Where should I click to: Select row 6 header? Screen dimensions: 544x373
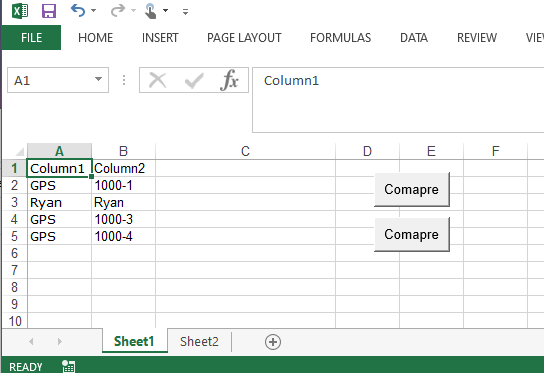(x=14, y=253)
